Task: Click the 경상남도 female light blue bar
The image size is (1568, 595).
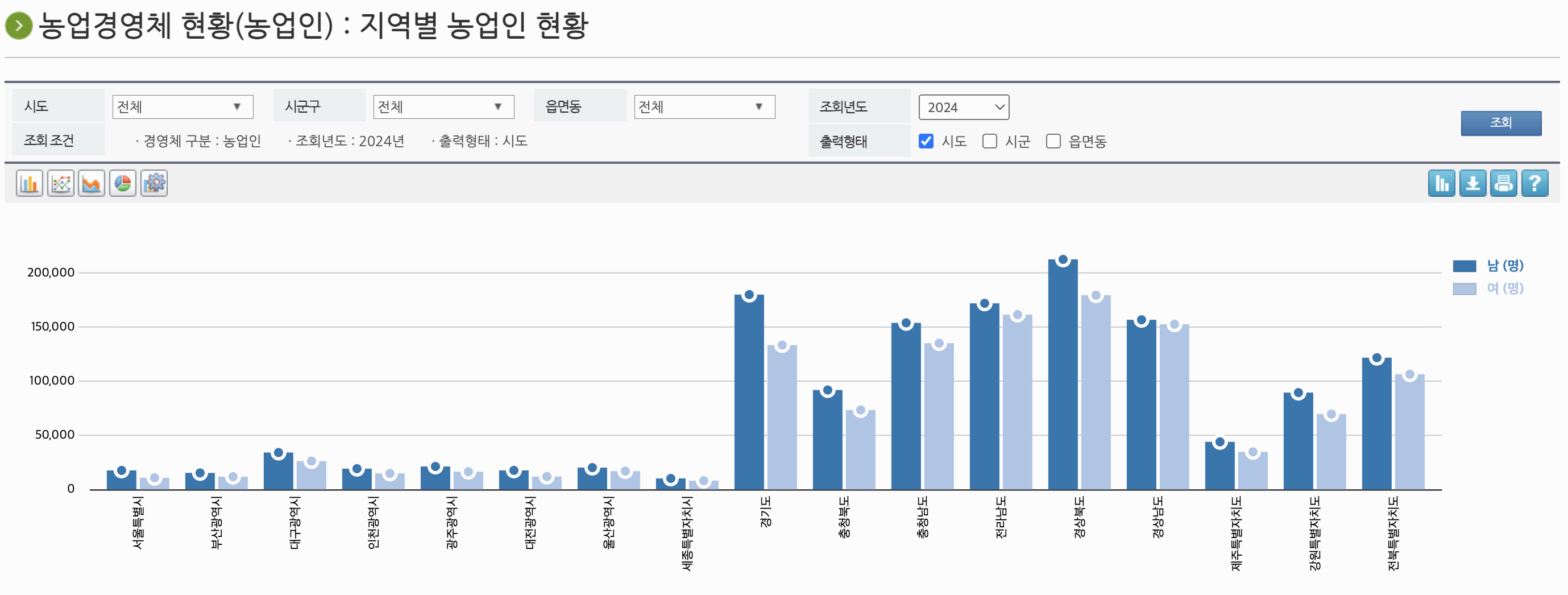Action: [1174, 407]
